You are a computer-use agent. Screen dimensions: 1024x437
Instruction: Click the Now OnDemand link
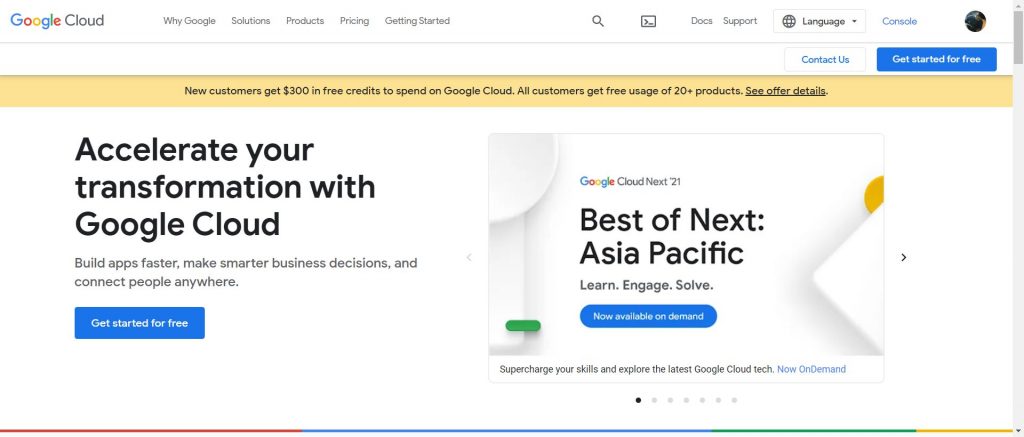pos(811,369)
